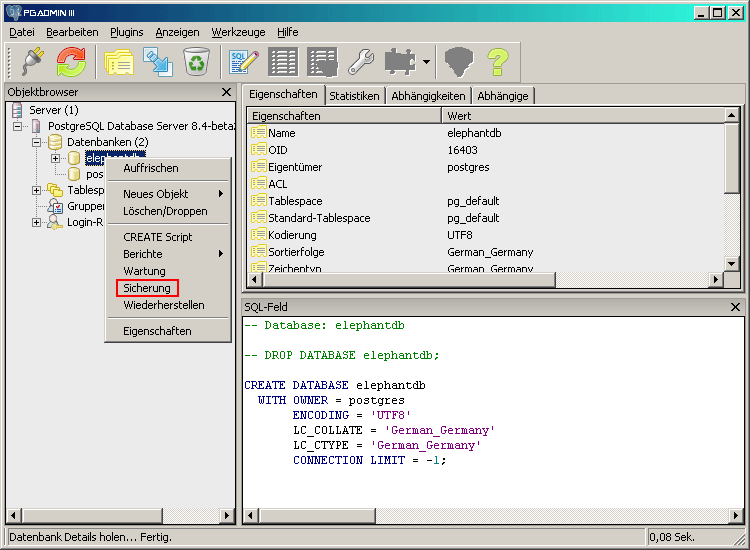The width and height of the screenshot is (750, 550).
Task: Switch to the Abhängigkeiten tab
Action: pyautogui.click(x=428, y=96)
